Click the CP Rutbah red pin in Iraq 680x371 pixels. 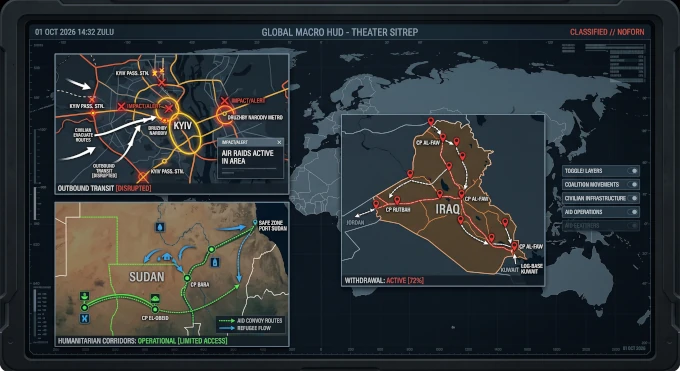click(x=397, y=200)
